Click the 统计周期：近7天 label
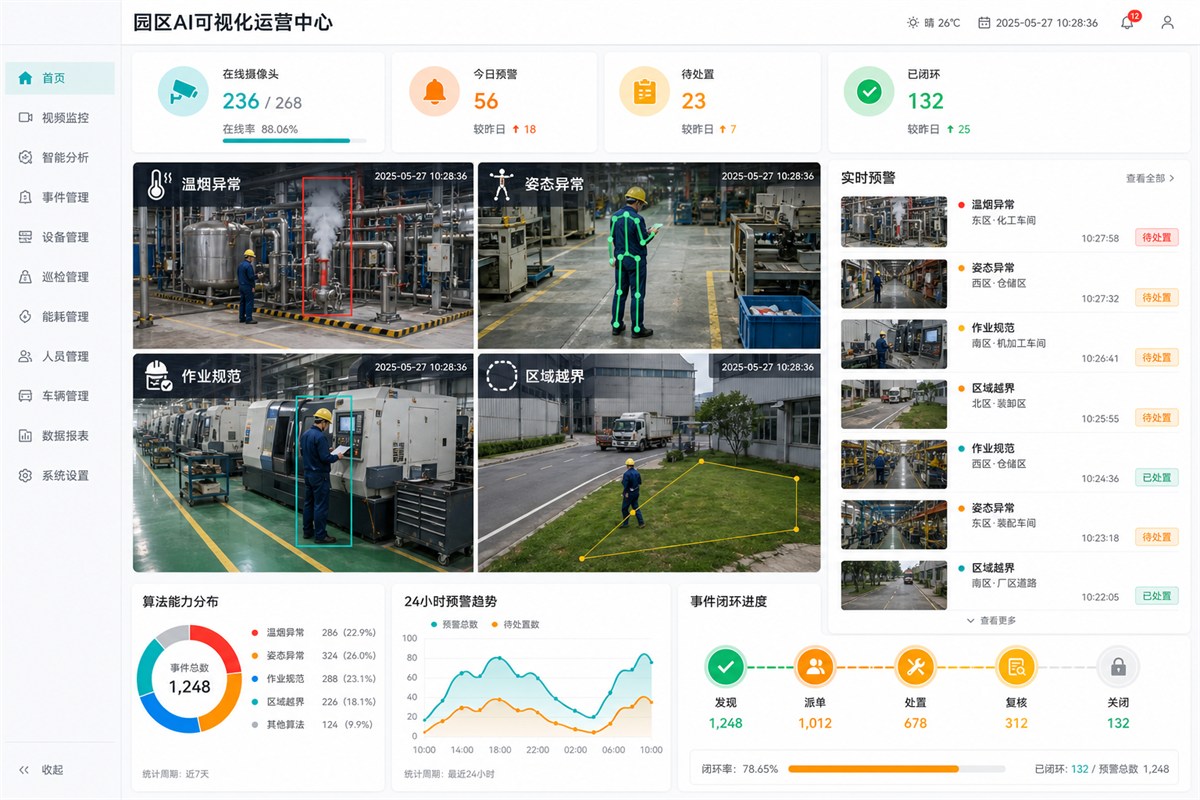 point(176,774)
